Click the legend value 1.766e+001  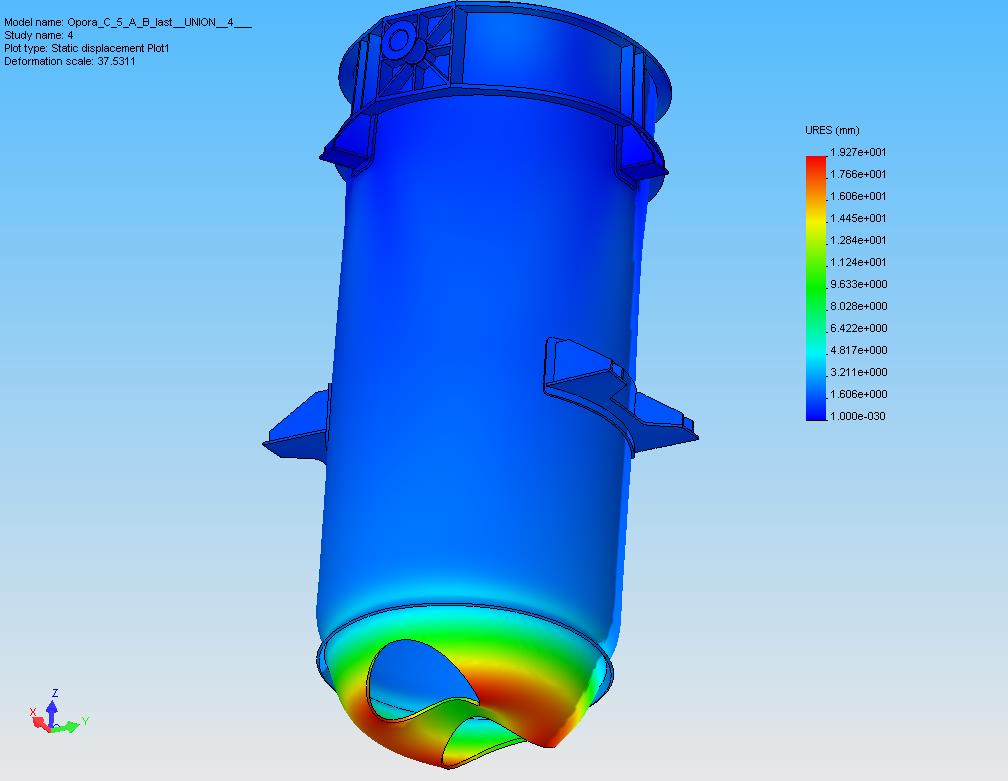pos(858,174)
